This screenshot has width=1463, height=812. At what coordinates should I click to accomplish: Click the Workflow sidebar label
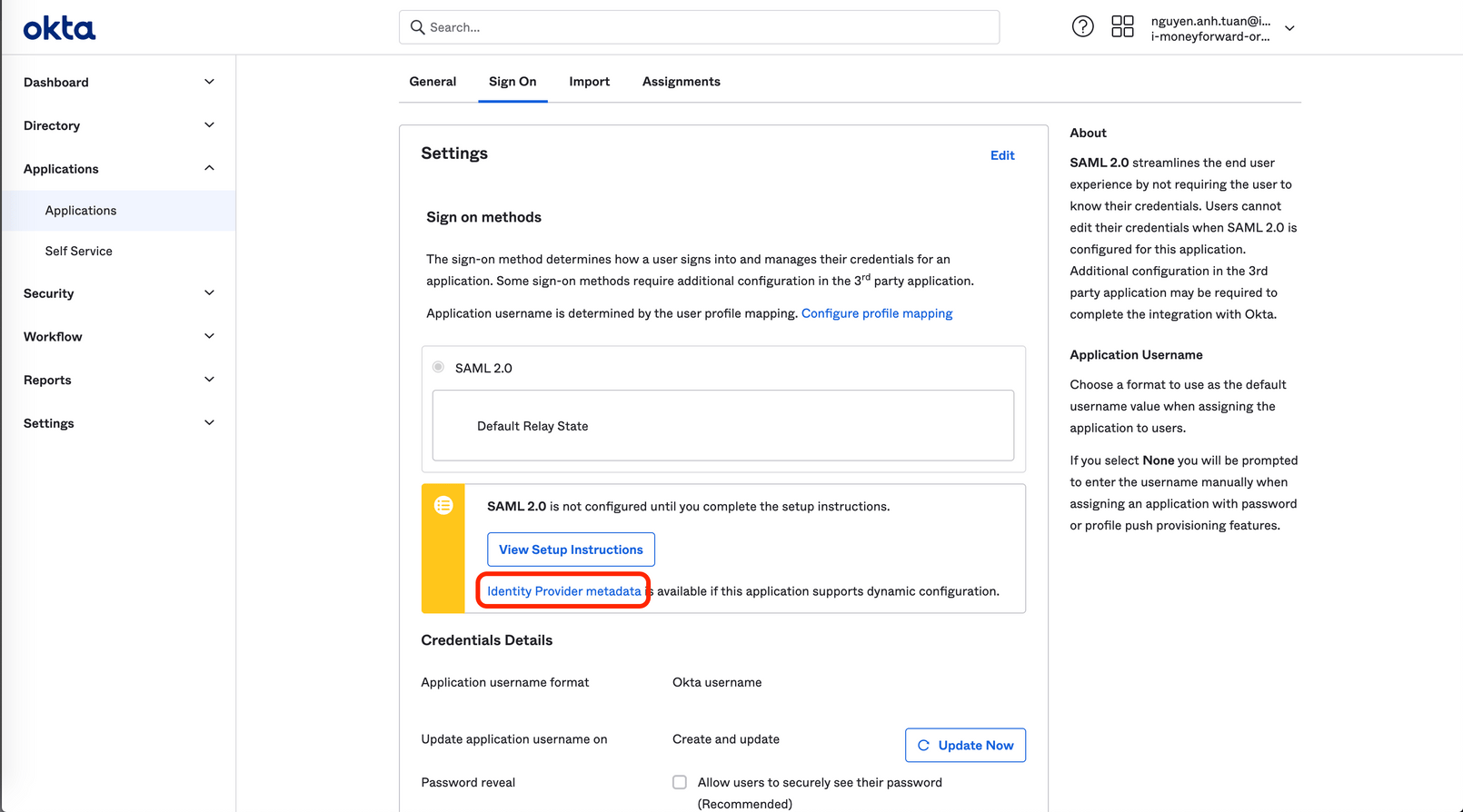[53, 337]
